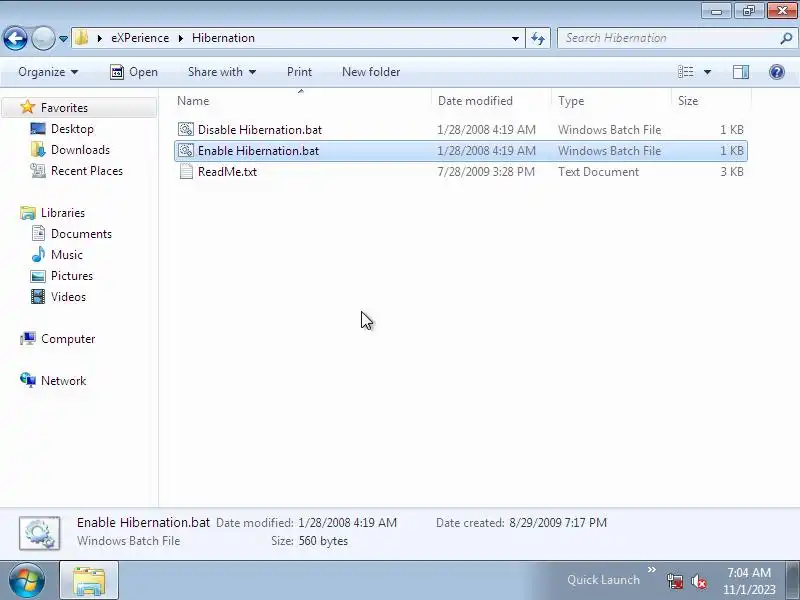The width and height of the screenshot is (800, 600).
Task: Click the 7/28/2009 3:28 PM date cell
Action: [x=486, y=171]
